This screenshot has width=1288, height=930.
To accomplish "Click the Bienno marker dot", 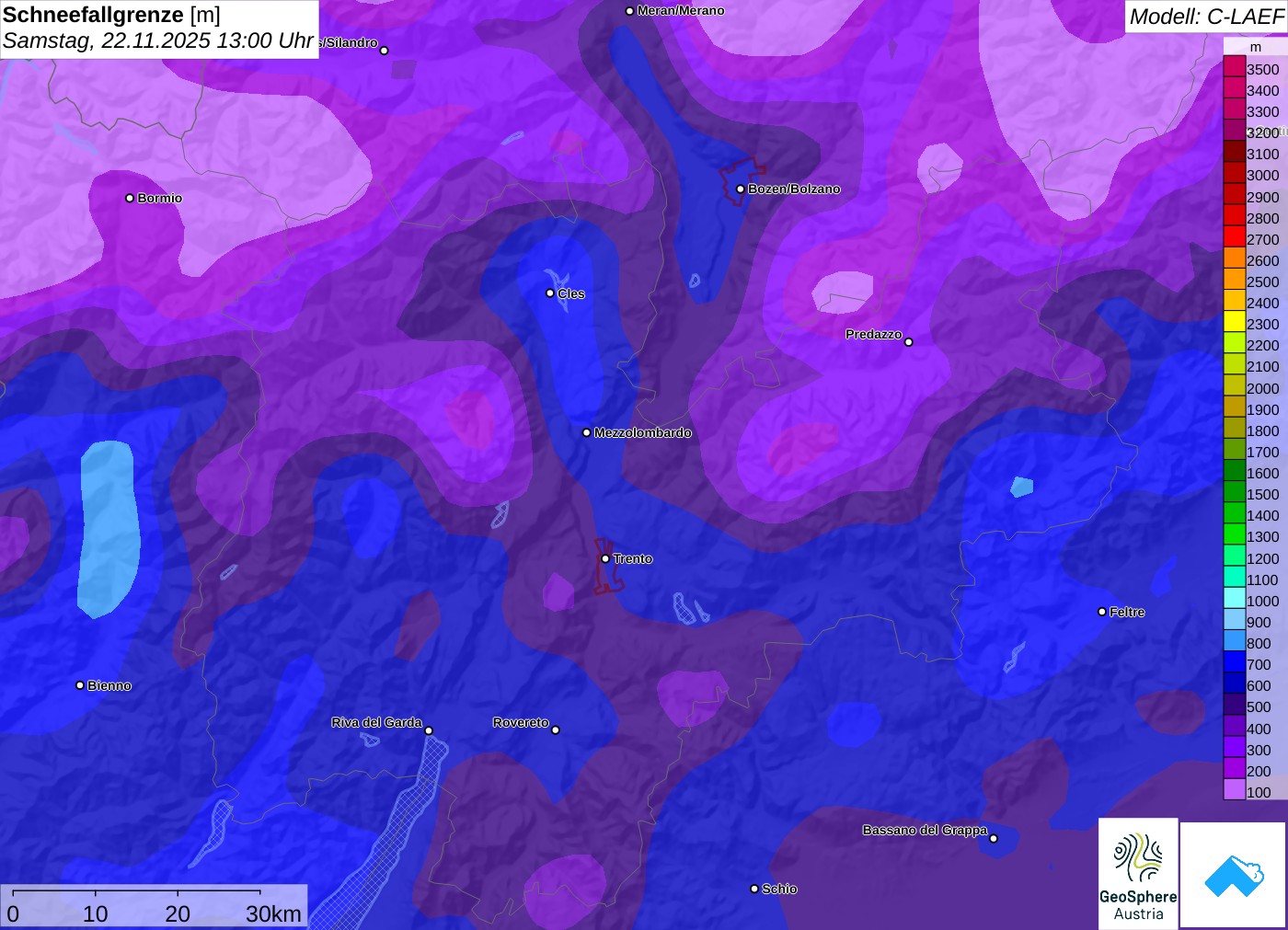I will pyautogui.click(x=80, y=685).
